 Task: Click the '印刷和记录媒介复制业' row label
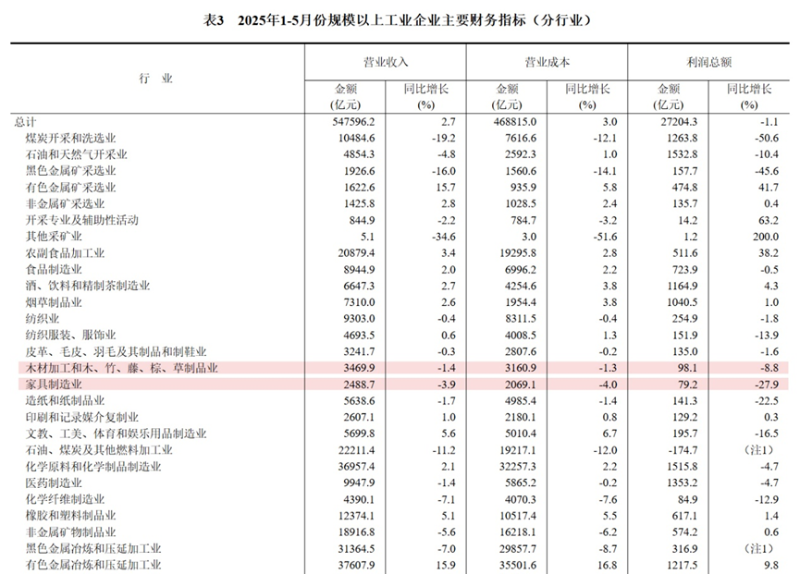tap(82, 417)
